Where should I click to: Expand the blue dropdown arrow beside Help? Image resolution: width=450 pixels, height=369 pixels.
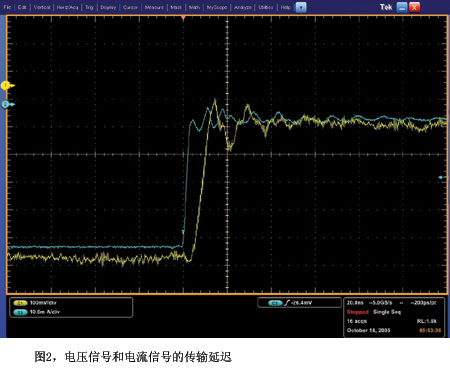pos(301,7)
